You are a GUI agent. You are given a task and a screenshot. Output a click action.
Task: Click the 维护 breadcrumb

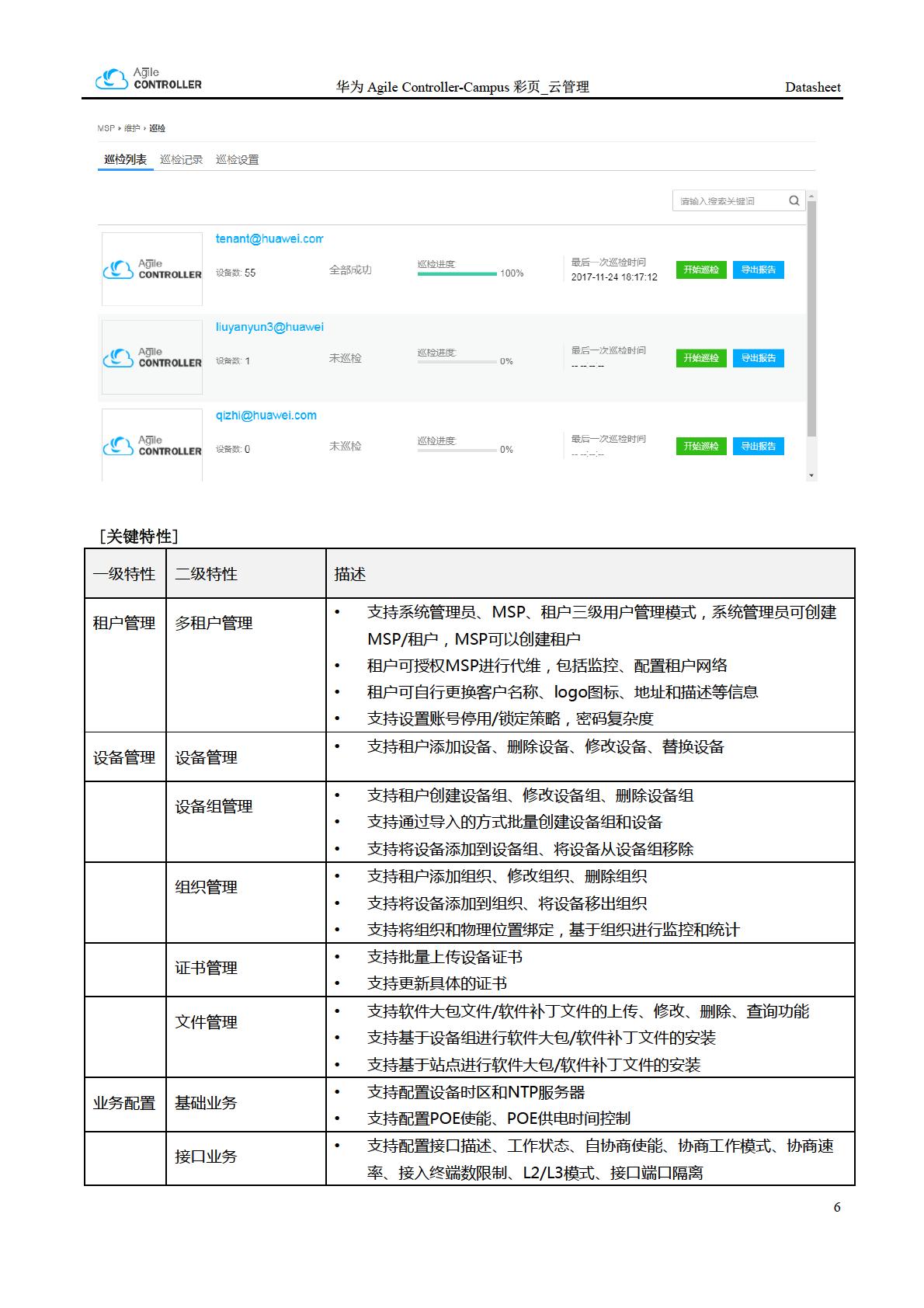[132, 128]
